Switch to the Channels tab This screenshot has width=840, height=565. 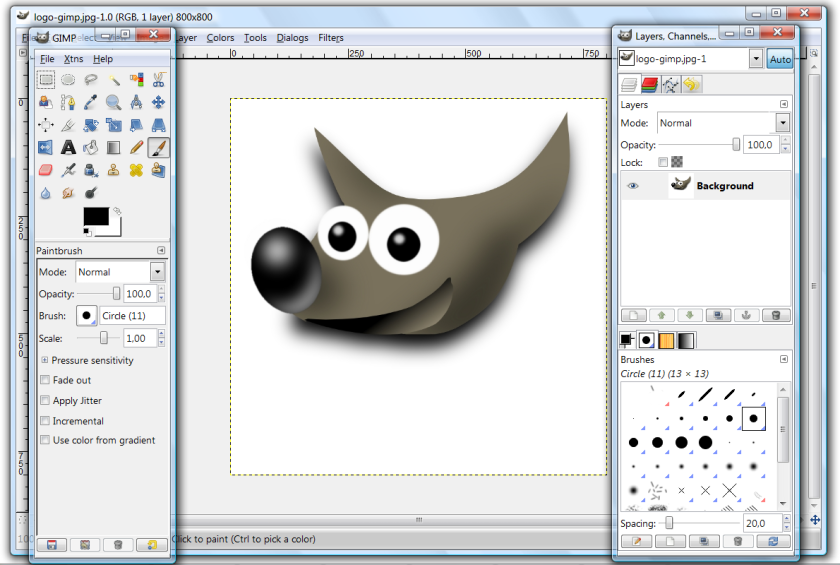[x=650, y=85]
